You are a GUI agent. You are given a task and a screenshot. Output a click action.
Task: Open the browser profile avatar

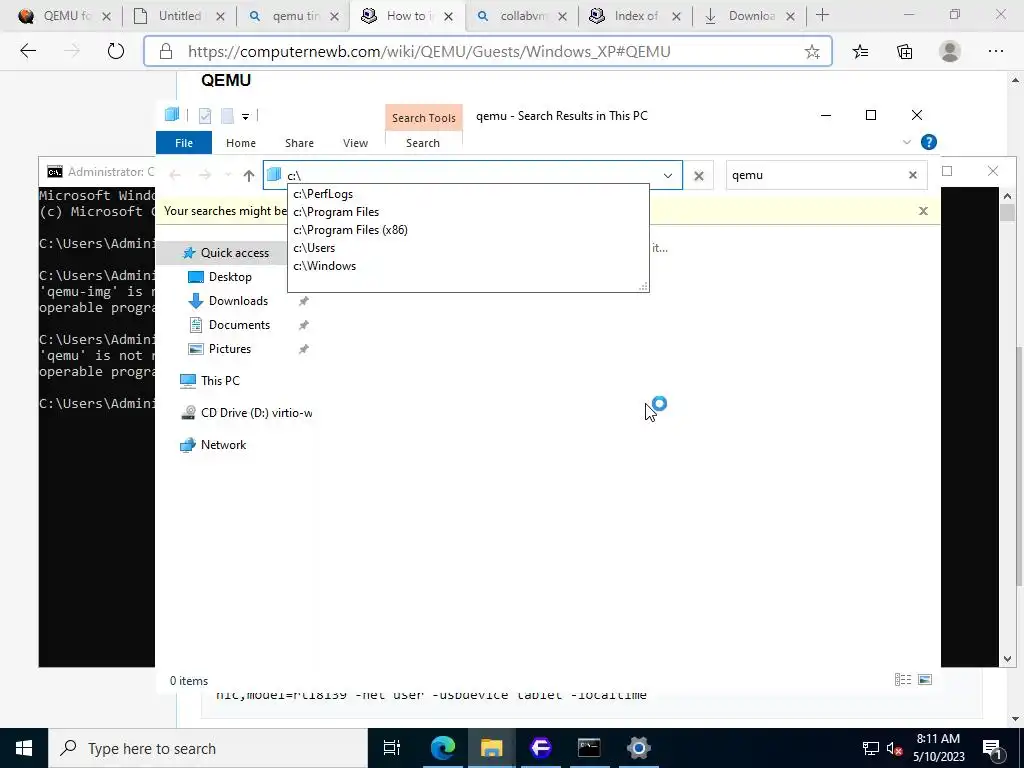[x=950, y=51]
